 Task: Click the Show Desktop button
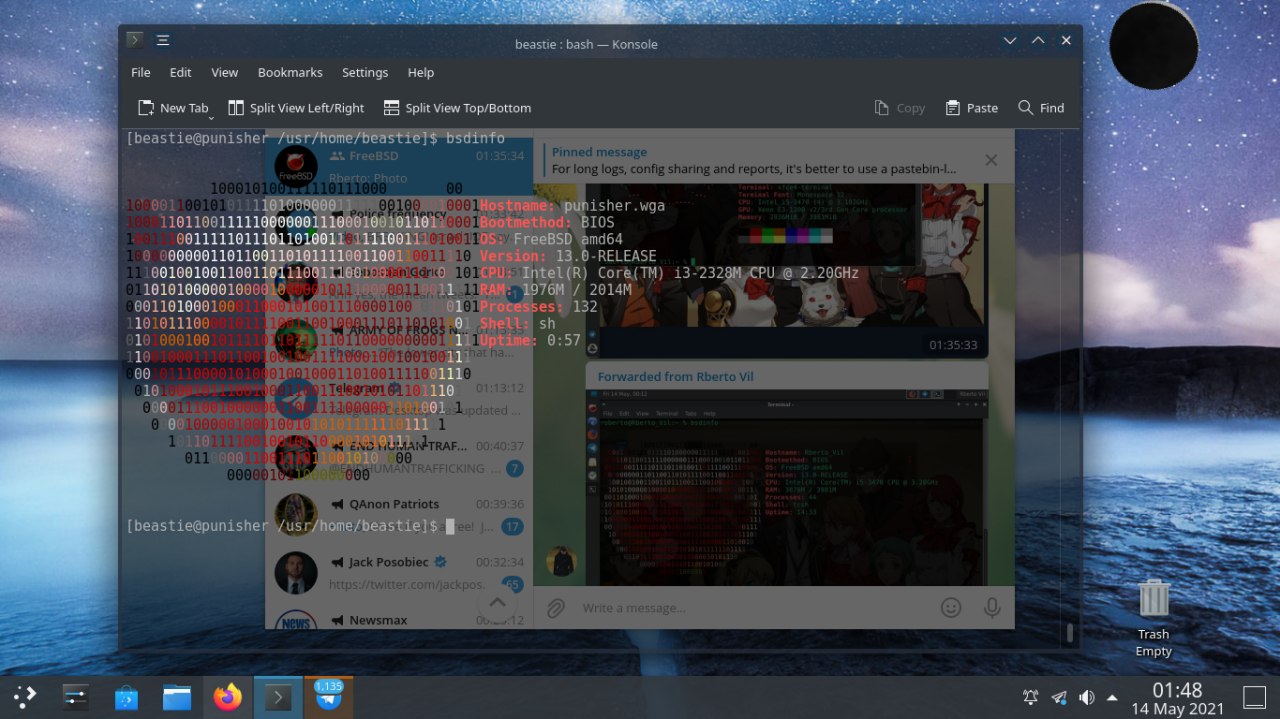(x=1254, y=697)
